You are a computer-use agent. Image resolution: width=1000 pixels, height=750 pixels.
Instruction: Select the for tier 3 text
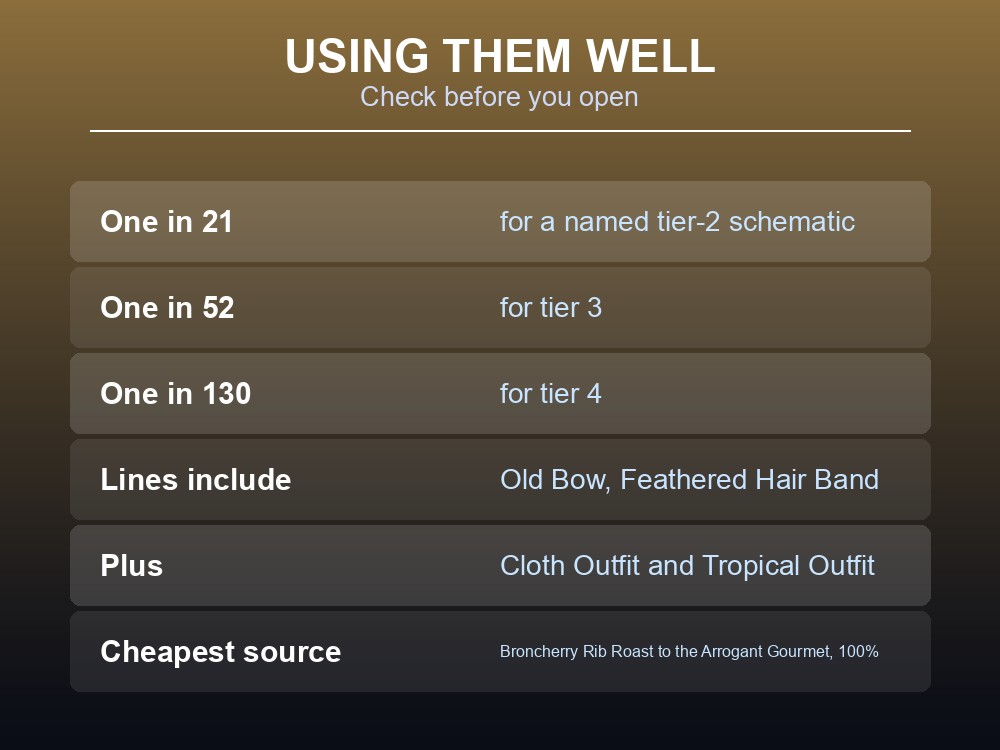[x=550, y=308]
